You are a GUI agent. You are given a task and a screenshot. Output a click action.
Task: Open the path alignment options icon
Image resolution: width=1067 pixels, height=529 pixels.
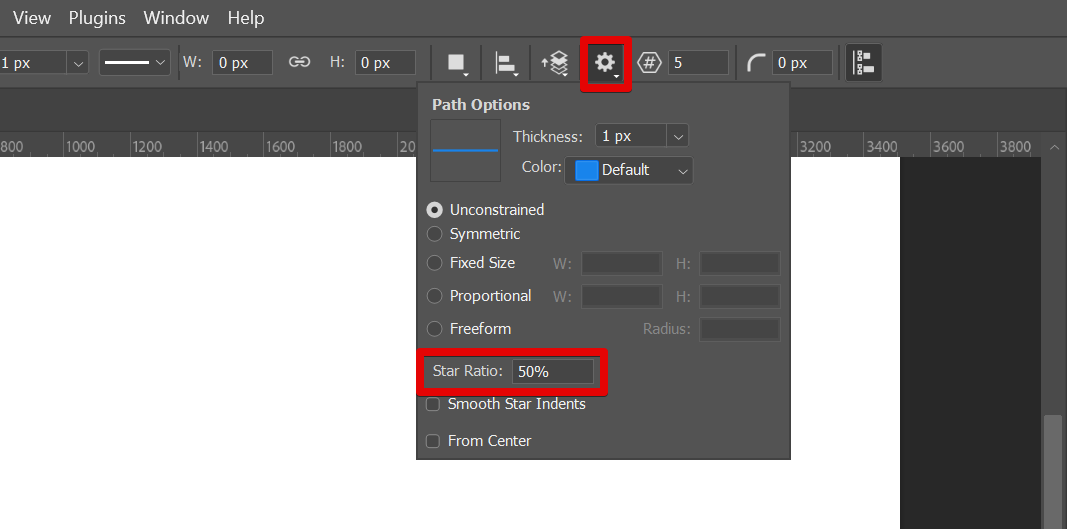pyautogui.click(x=506, y=63)
